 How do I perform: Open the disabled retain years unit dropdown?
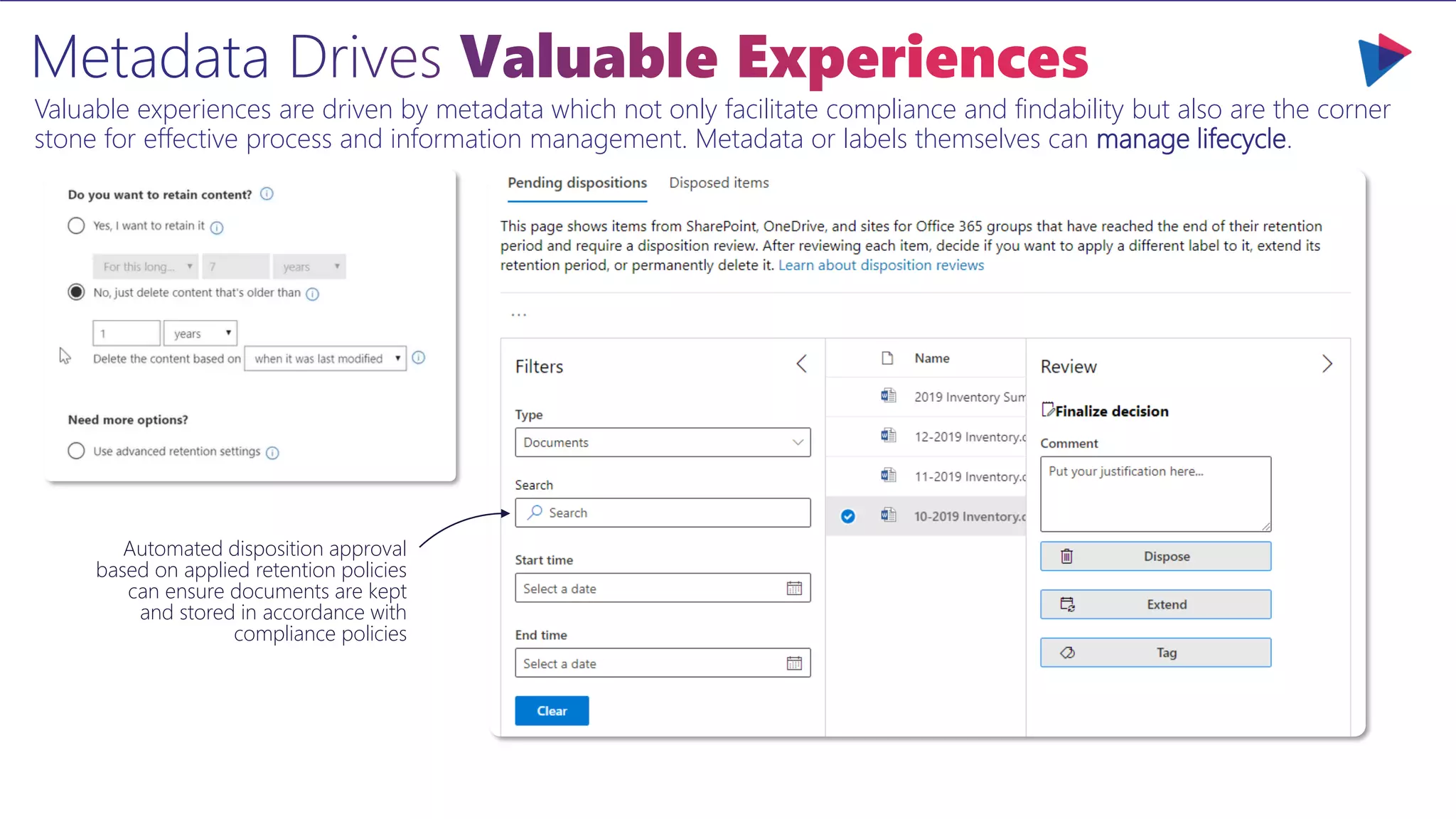(310, 267)
